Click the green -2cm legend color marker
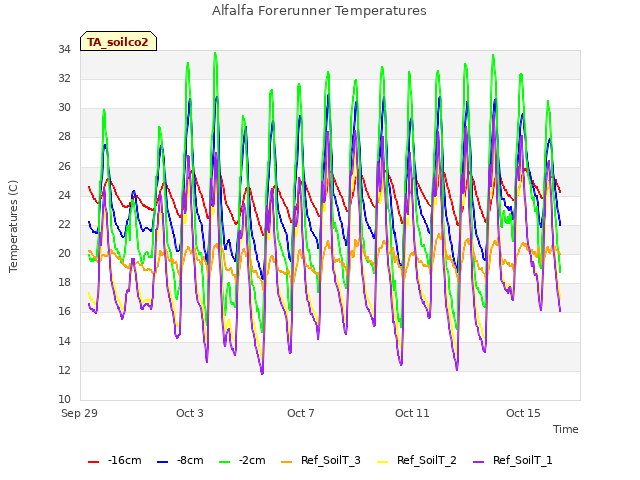Image resolution: width=640 pixels, height=480 pixels. coord(224,462)
